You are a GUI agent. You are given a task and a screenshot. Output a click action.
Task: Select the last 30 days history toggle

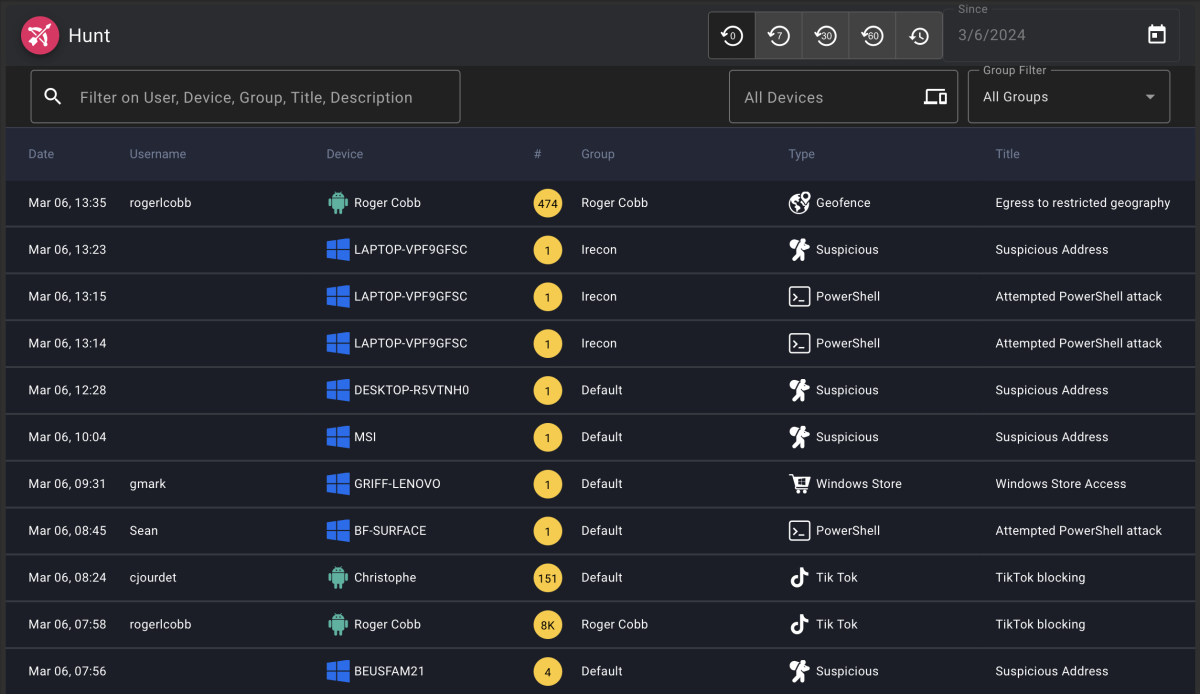pyautogui.click(x=825, y=36)
